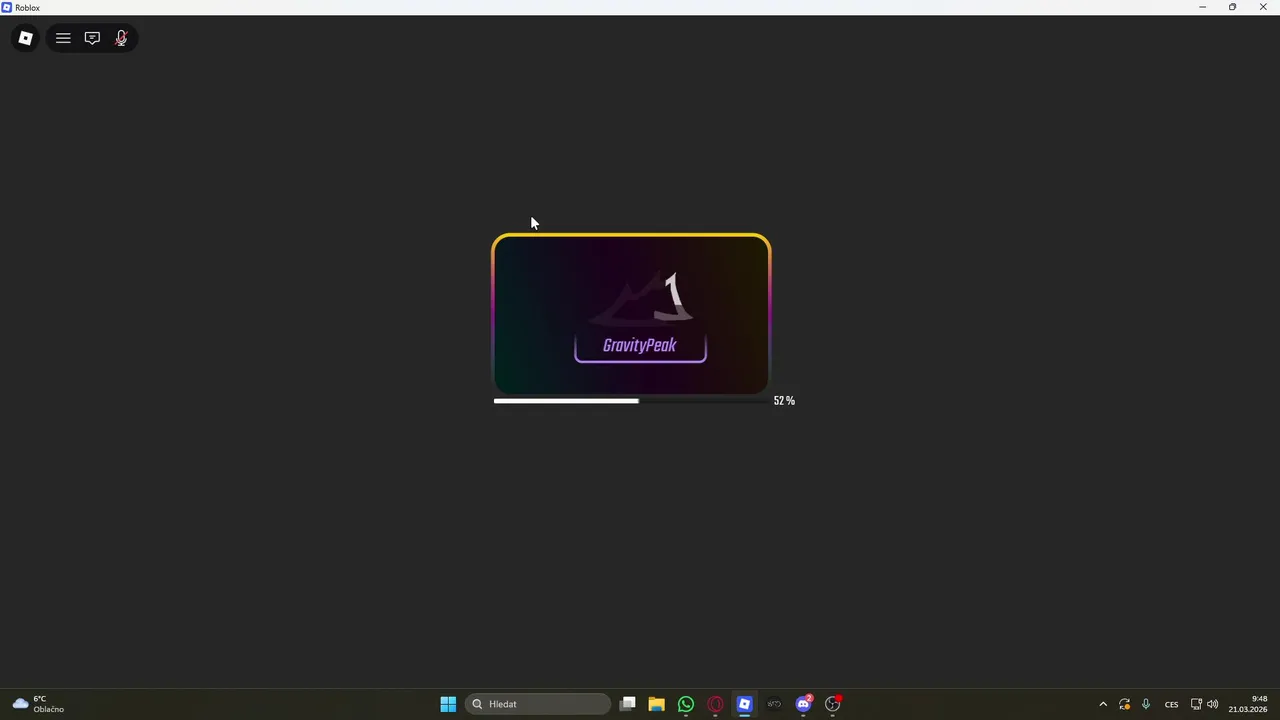
Task: Open the weather widget showing 6°C
Action: pyautogui.click(x=38, y=704)
